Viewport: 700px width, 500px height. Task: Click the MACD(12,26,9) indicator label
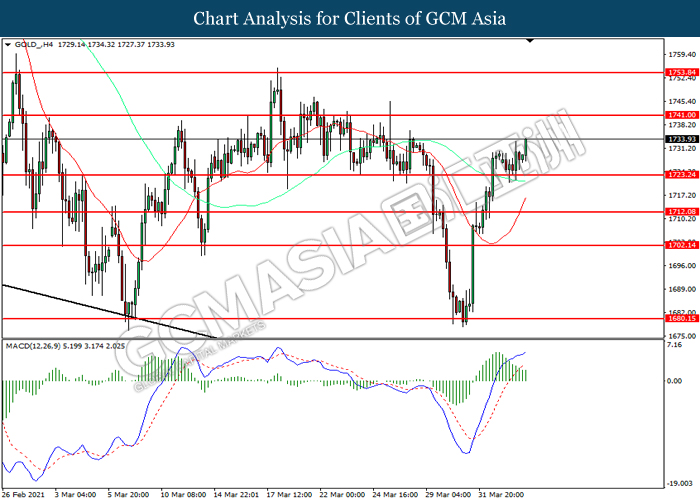(33, 346)
